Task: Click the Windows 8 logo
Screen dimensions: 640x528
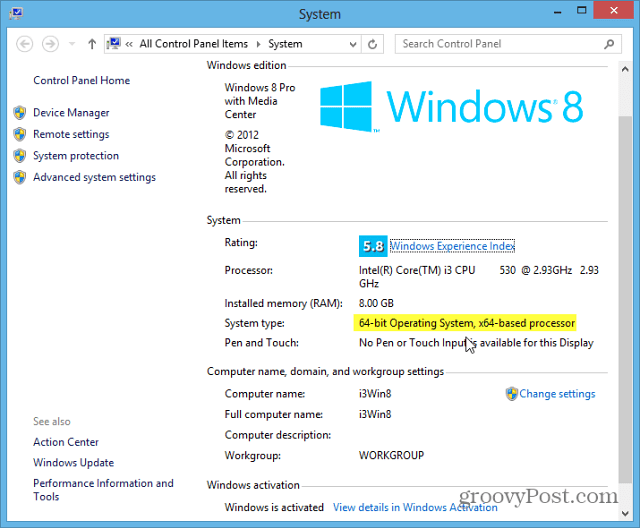Action: 451,106
